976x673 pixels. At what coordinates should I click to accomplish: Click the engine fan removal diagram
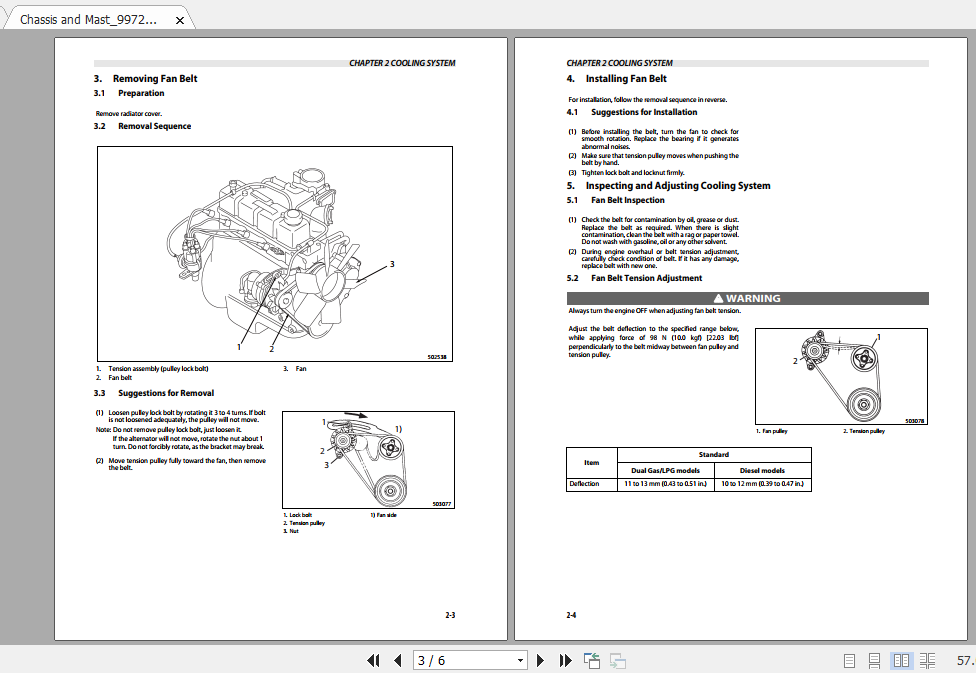(x=274, y=253)
